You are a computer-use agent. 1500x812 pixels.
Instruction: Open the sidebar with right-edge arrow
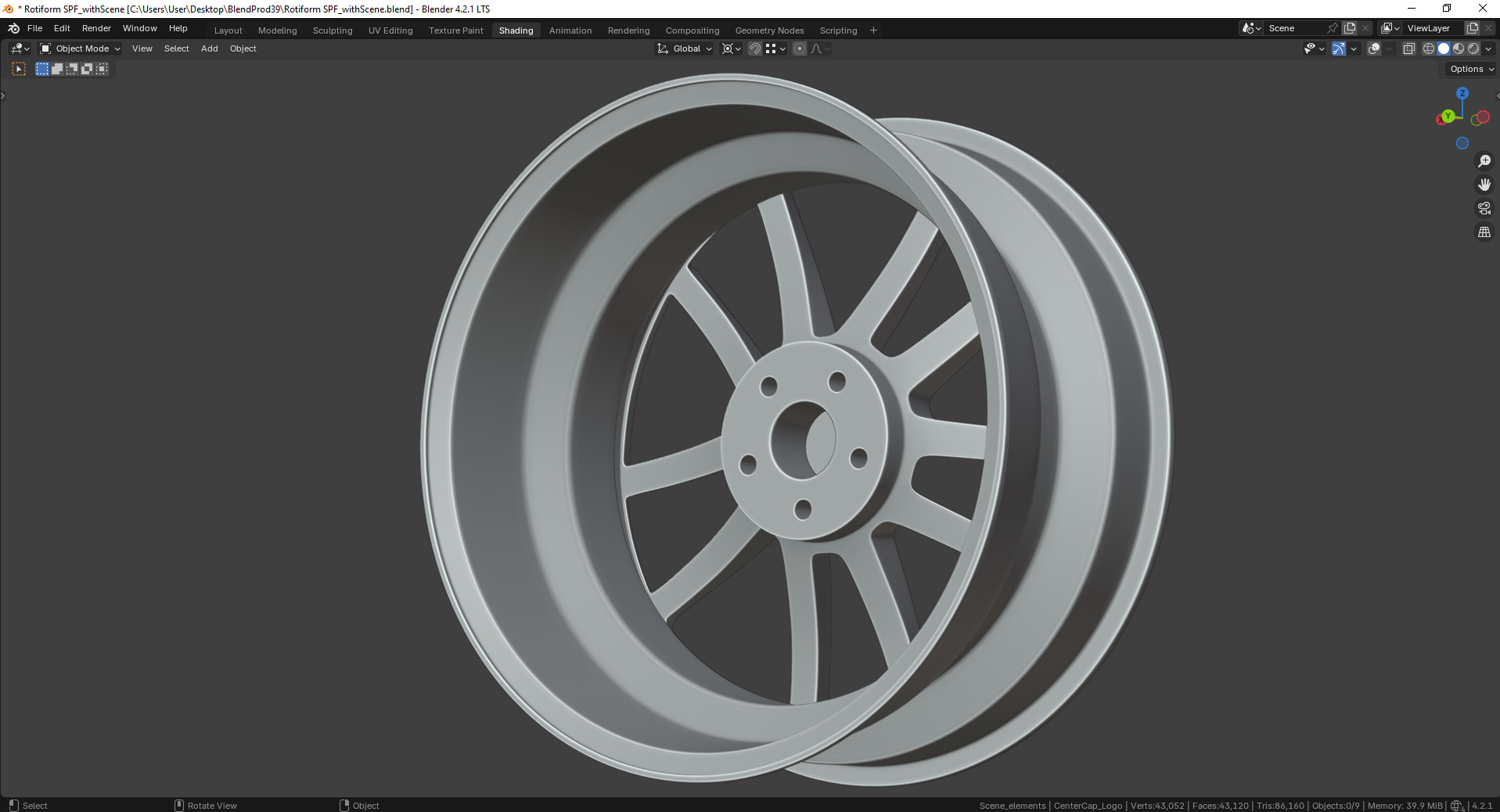coord(1497,95)
